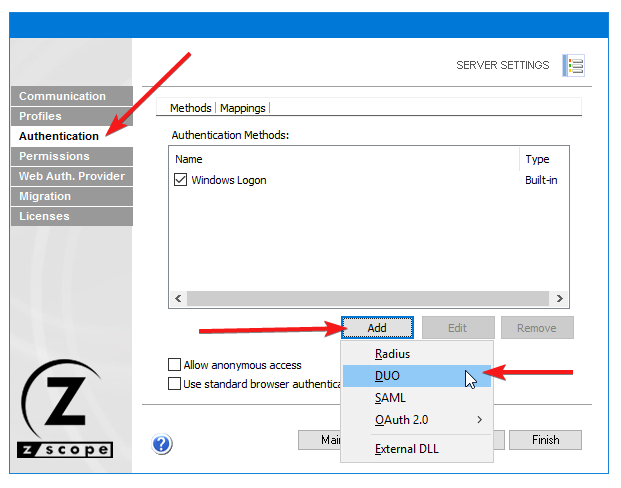Click the z/Scope logo
Viewport: 621px width, 488px height.
tap(65, 409)
